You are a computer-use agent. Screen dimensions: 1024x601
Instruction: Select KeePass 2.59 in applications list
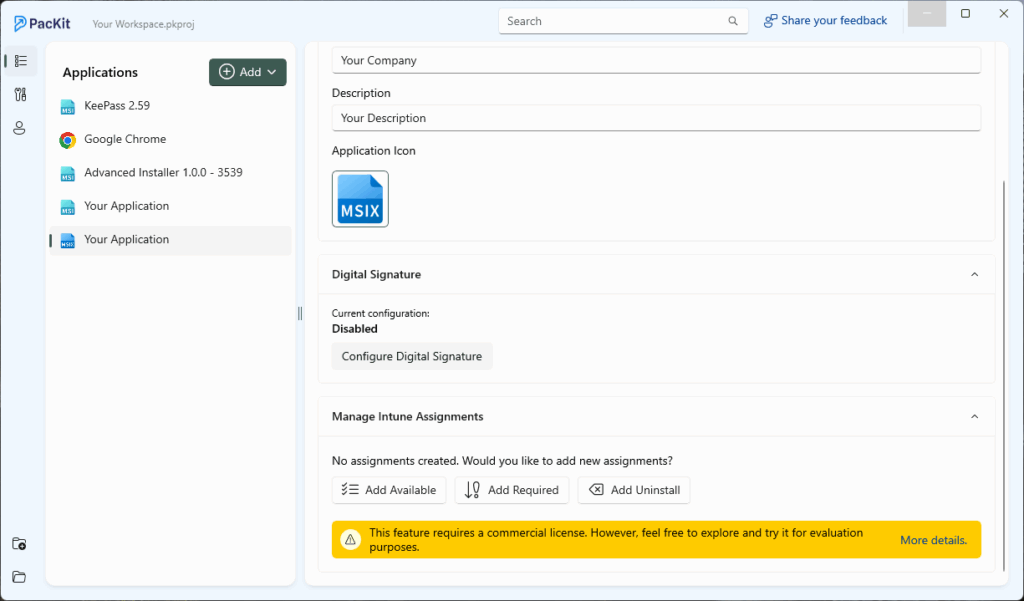point(117,106)
